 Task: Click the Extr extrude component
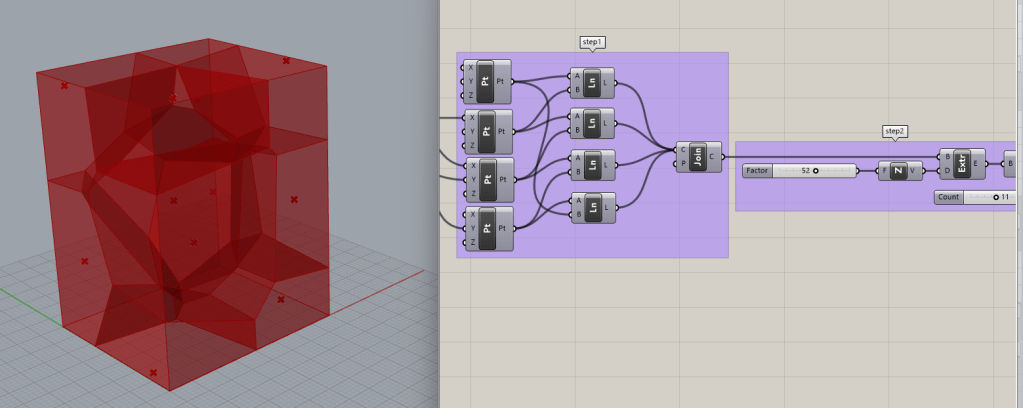[x=962, y=163]
